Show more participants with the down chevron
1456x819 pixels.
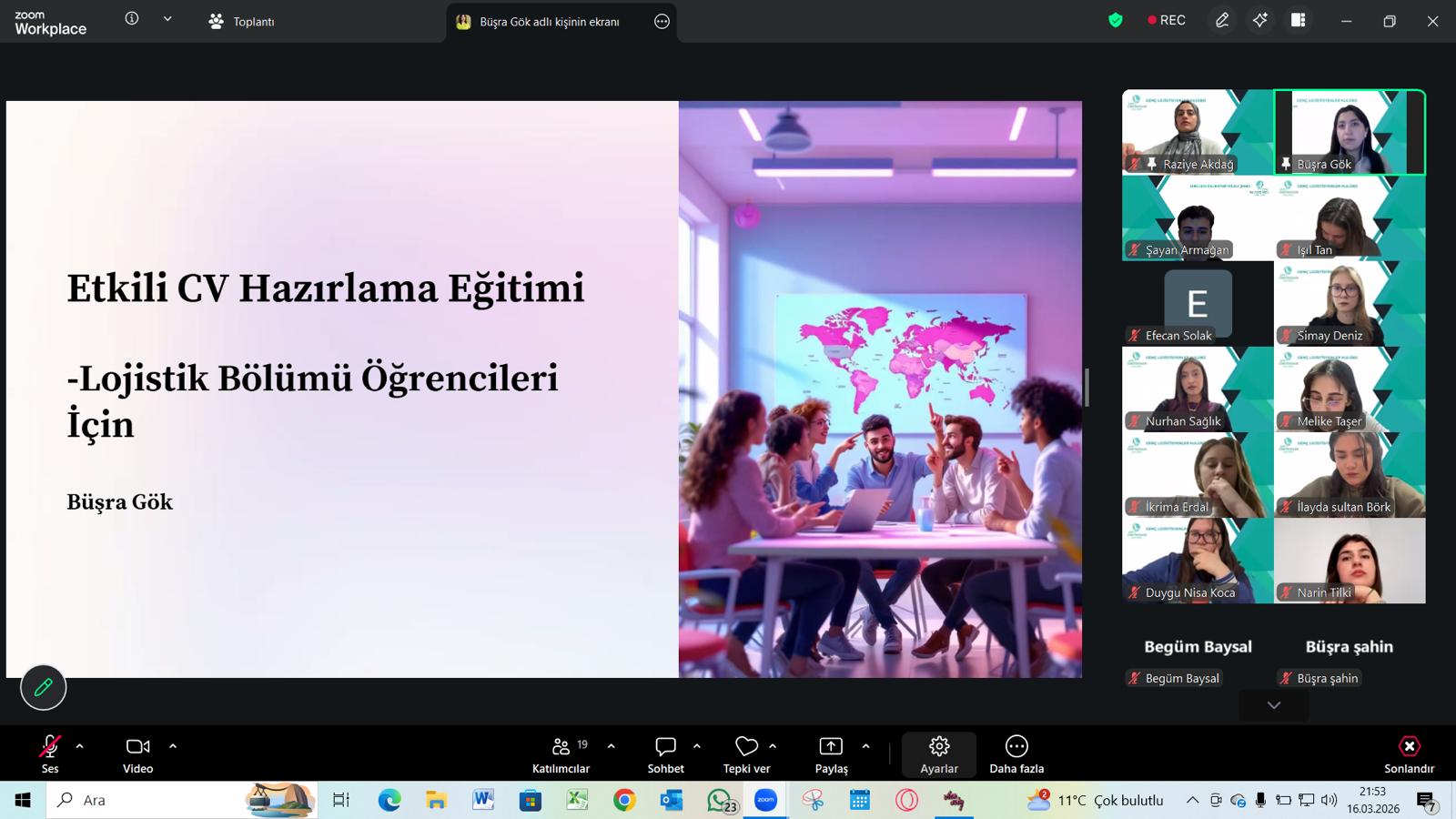click(1274, 705)
